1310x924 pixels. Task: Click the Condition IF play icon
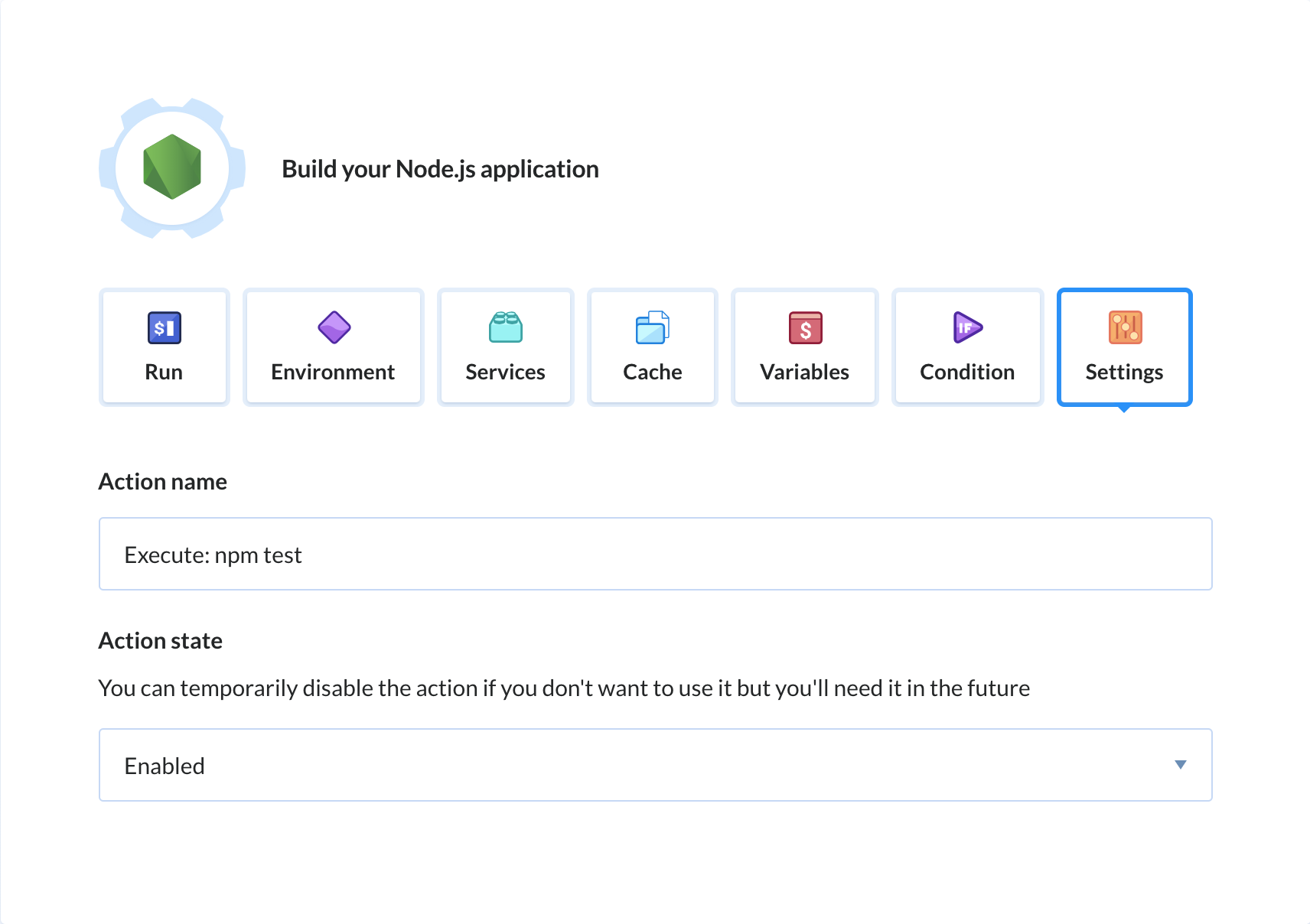click(x=966, y=327)
